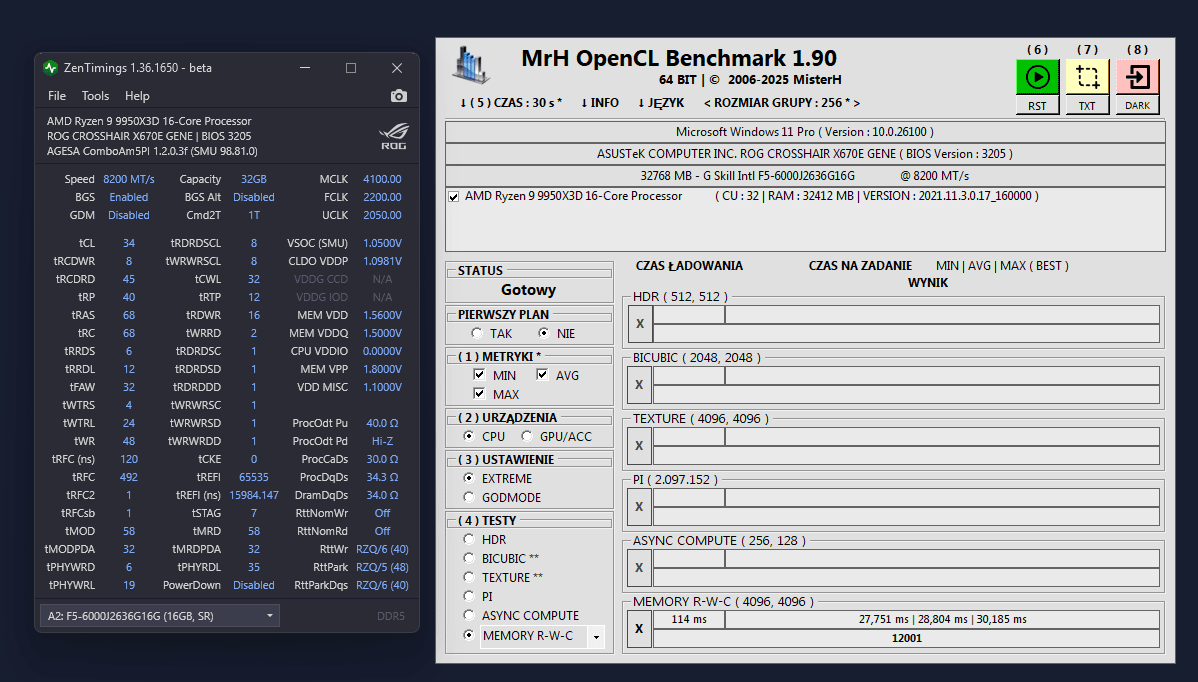
Task: Click the CZAS : 30 s time setting
Action: coord(511,102)
